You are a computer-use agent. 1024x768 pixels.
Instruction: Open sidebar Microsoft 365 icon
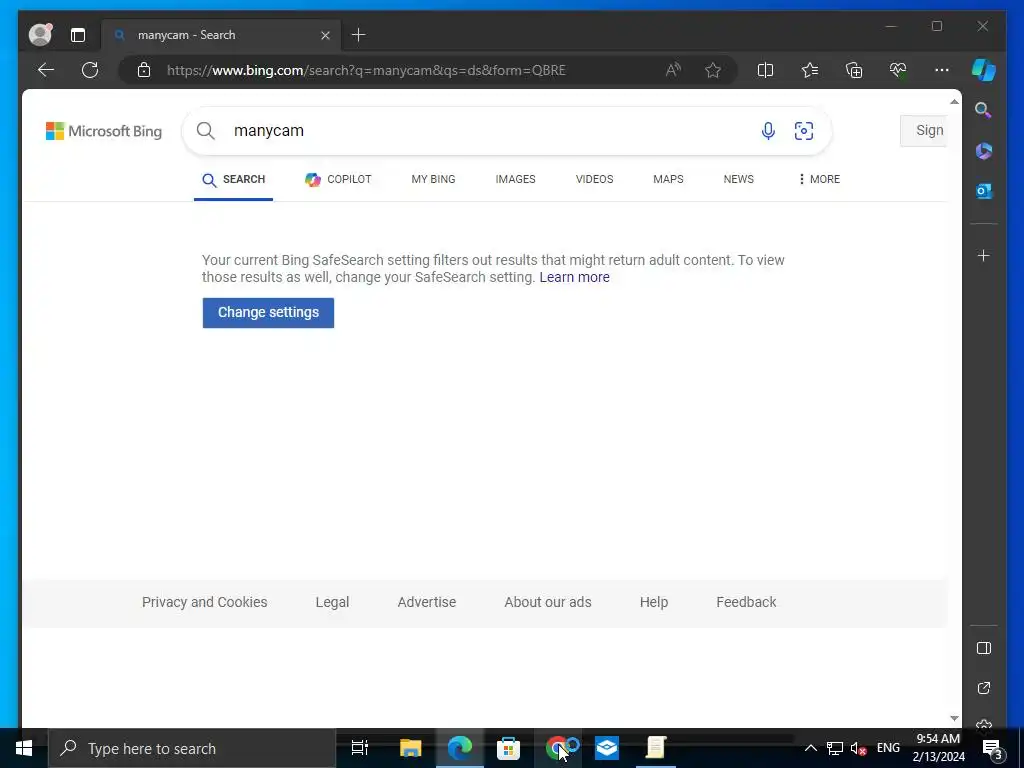(x=984, y=151)
